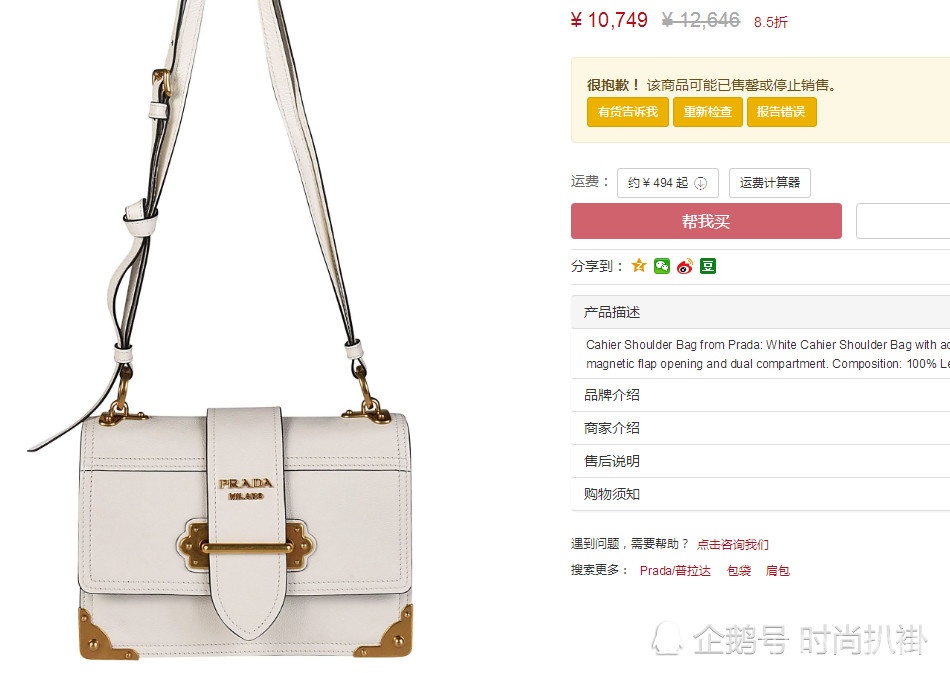Open the 运费计算器 shipping calculator
This screenshot has height=673, width=950.
click(x=769, y=183)
